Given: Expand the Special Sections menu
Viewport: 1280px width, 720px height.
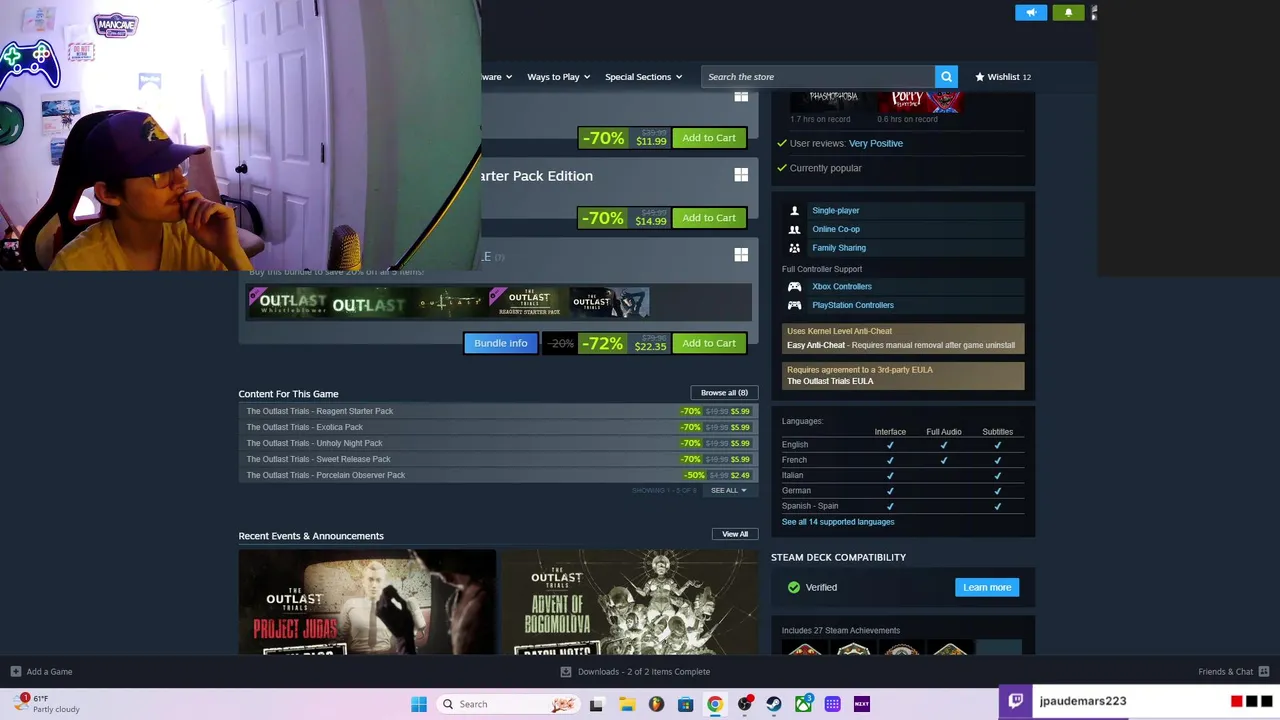Looking at the screenshot, I should click(643, 77).
